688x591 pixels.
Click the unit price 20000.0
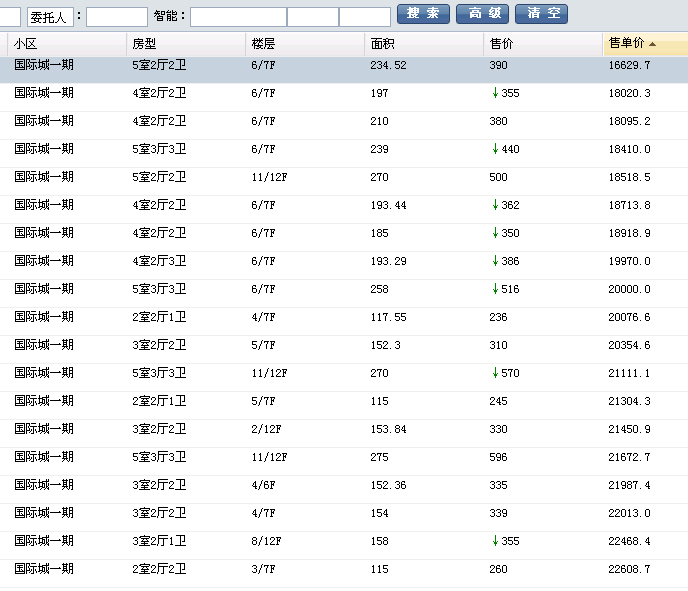(x=629, y=290)
